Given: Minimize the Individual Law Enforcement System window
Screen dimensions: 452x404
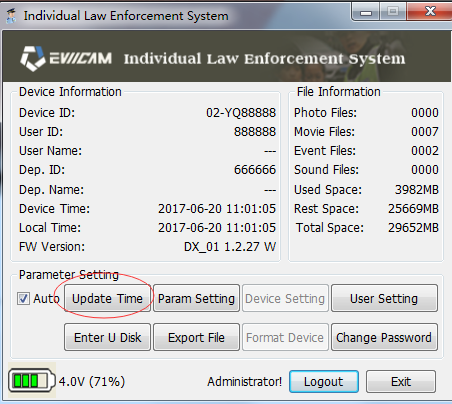Looking at the screenshot, I should (x=366, y=13).
